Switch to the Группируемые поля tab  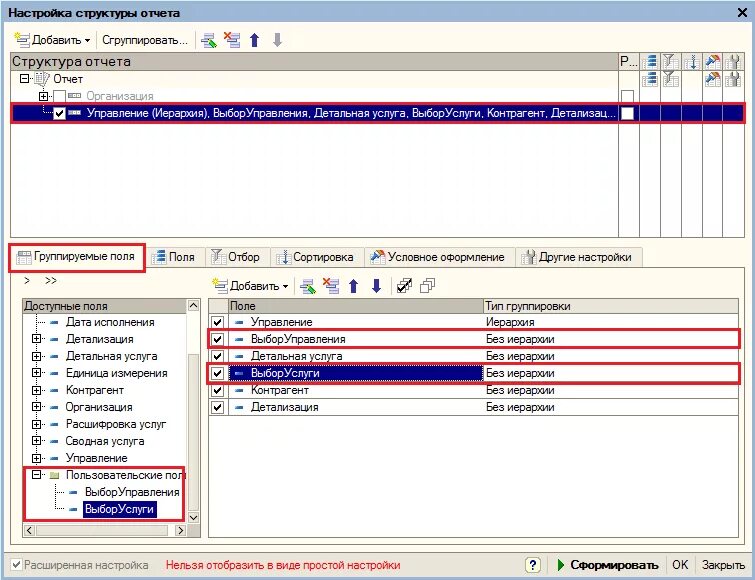77,257
